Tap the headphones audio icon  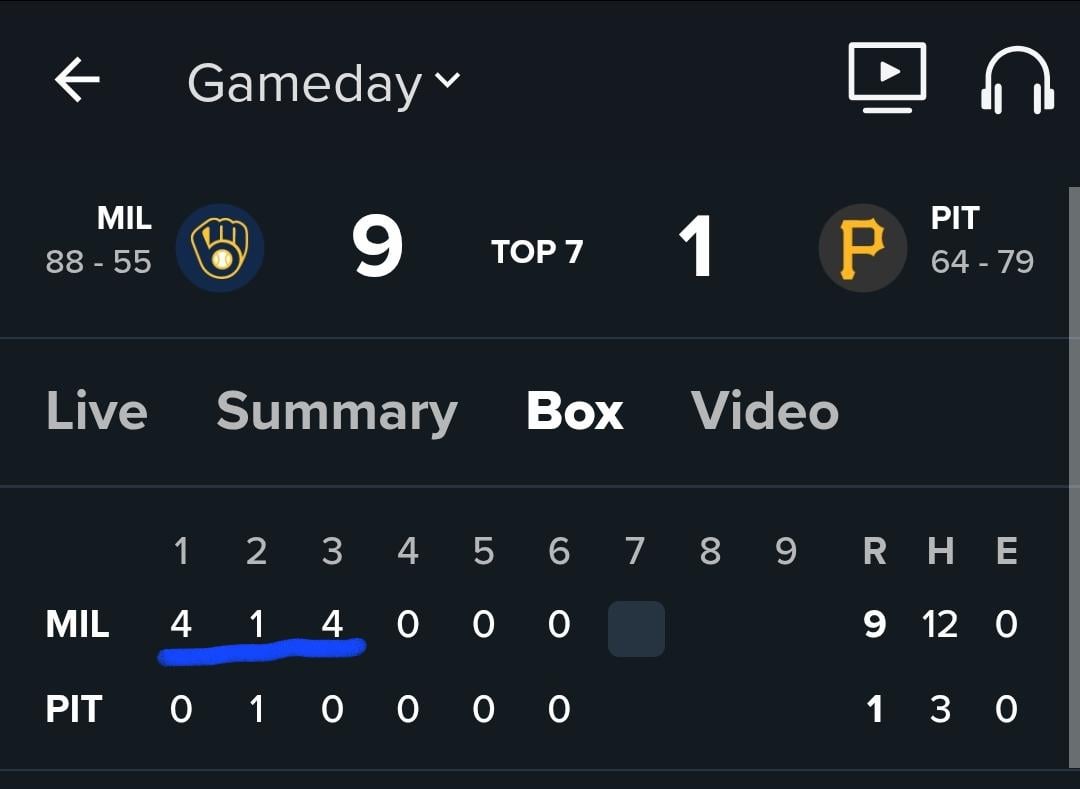tap(1017, 80)
